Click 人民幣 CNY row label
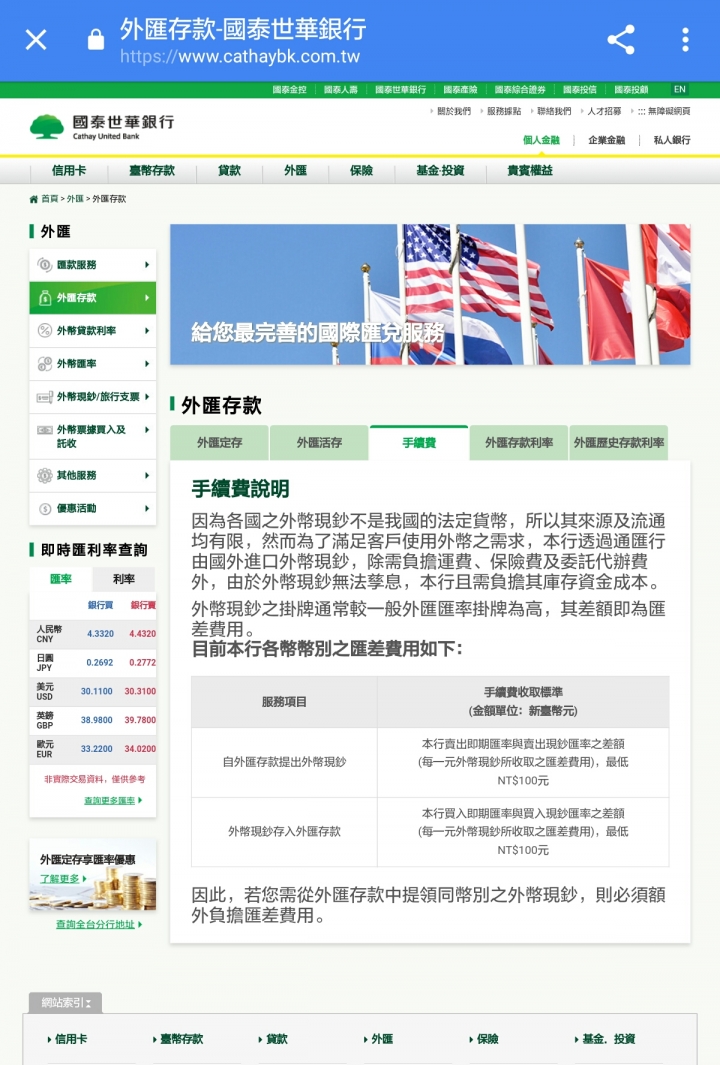720x1065 pixels. [x=49, y=634]
